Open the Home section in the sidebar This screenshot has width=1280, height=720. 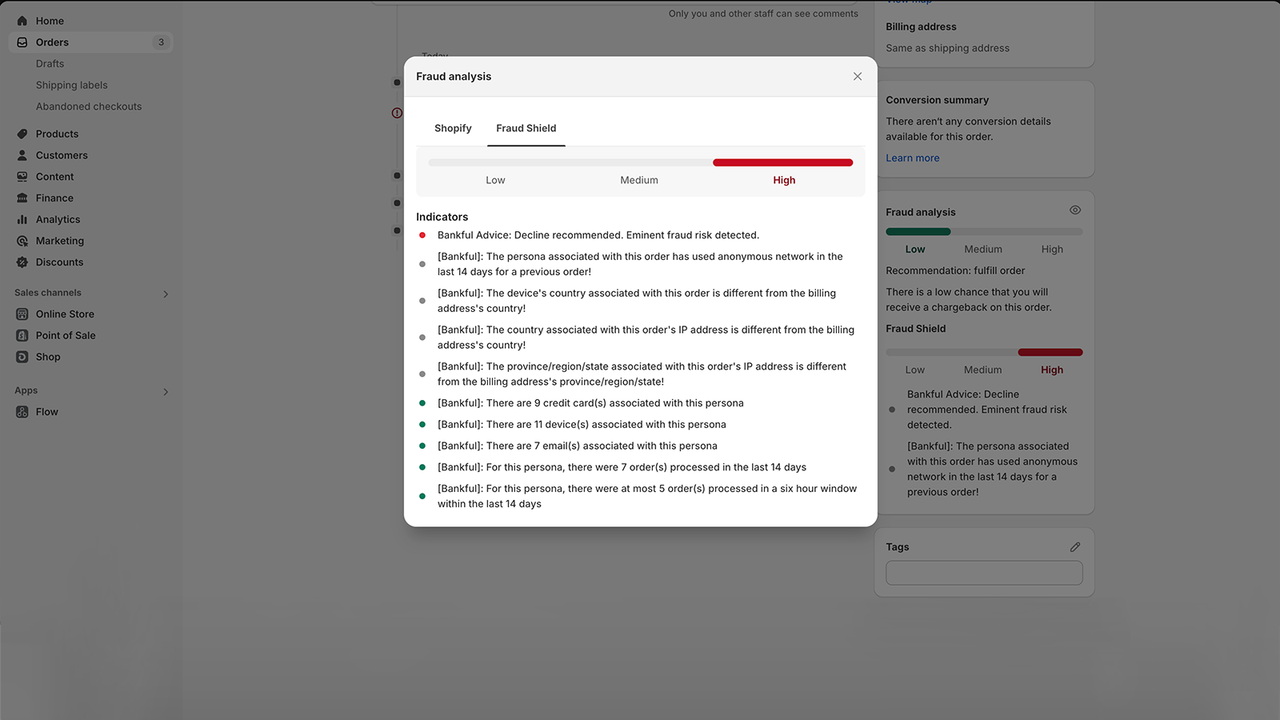(44, 20)
